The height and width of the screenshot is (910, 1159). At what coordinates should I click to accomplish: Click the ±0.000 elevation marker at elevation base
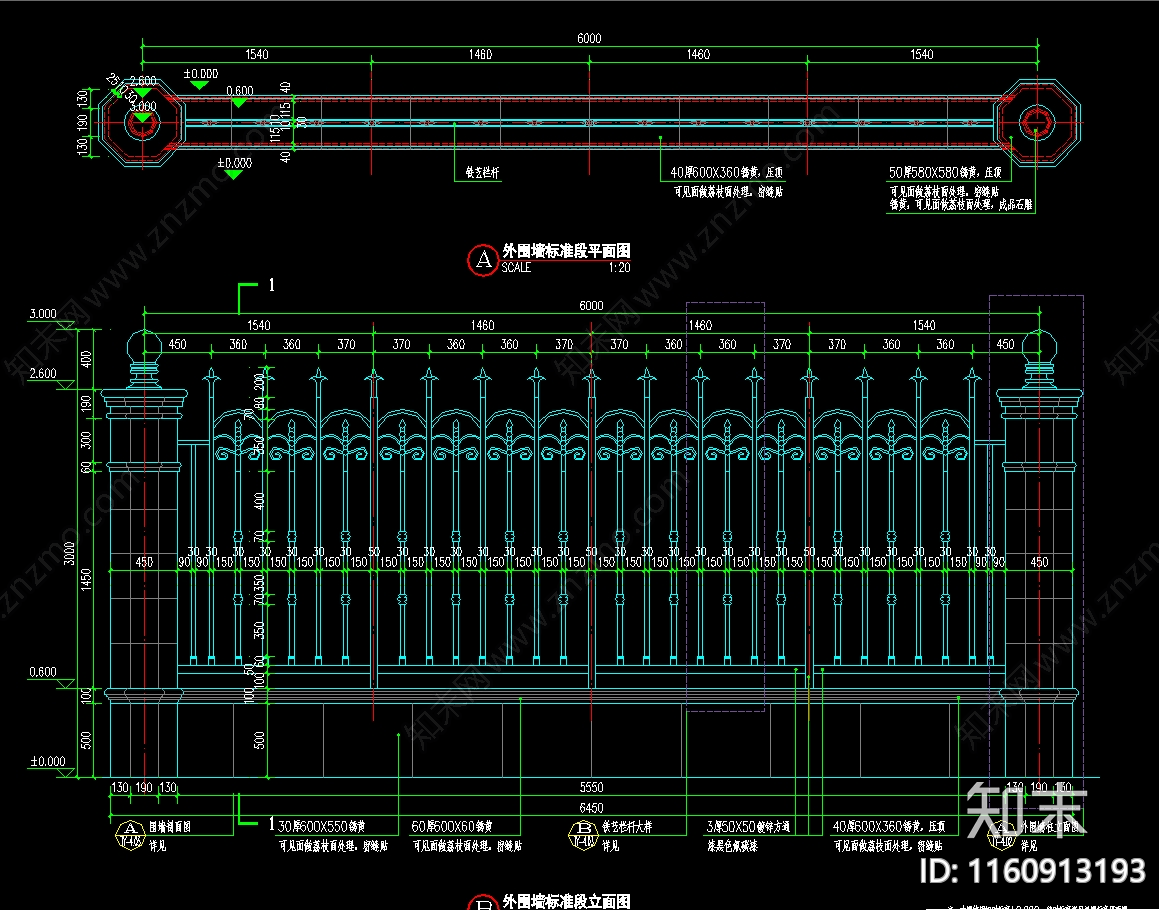point(46,762)
